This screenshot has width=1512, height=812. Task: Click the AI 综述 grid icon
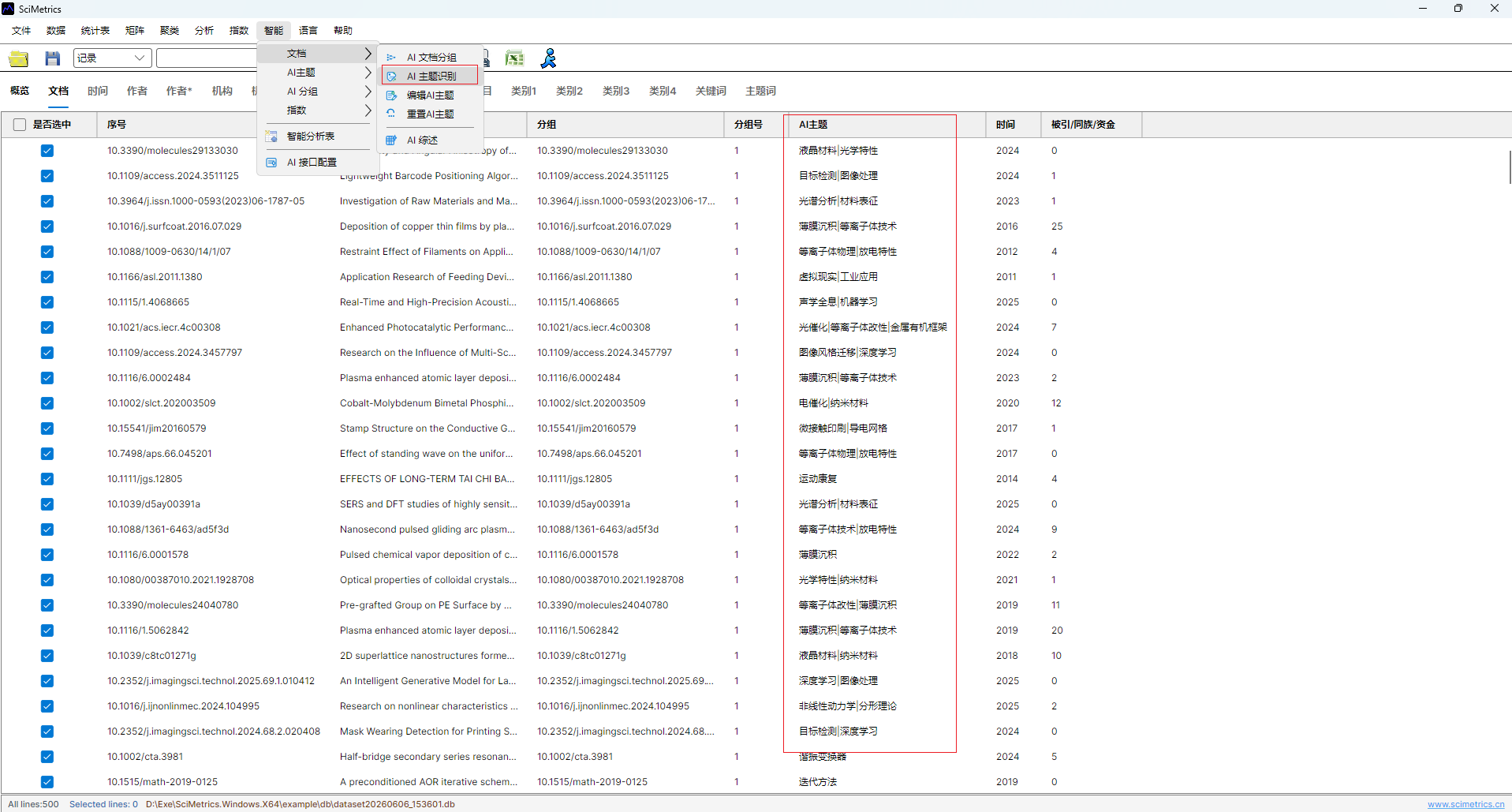(x=391, y=140)
